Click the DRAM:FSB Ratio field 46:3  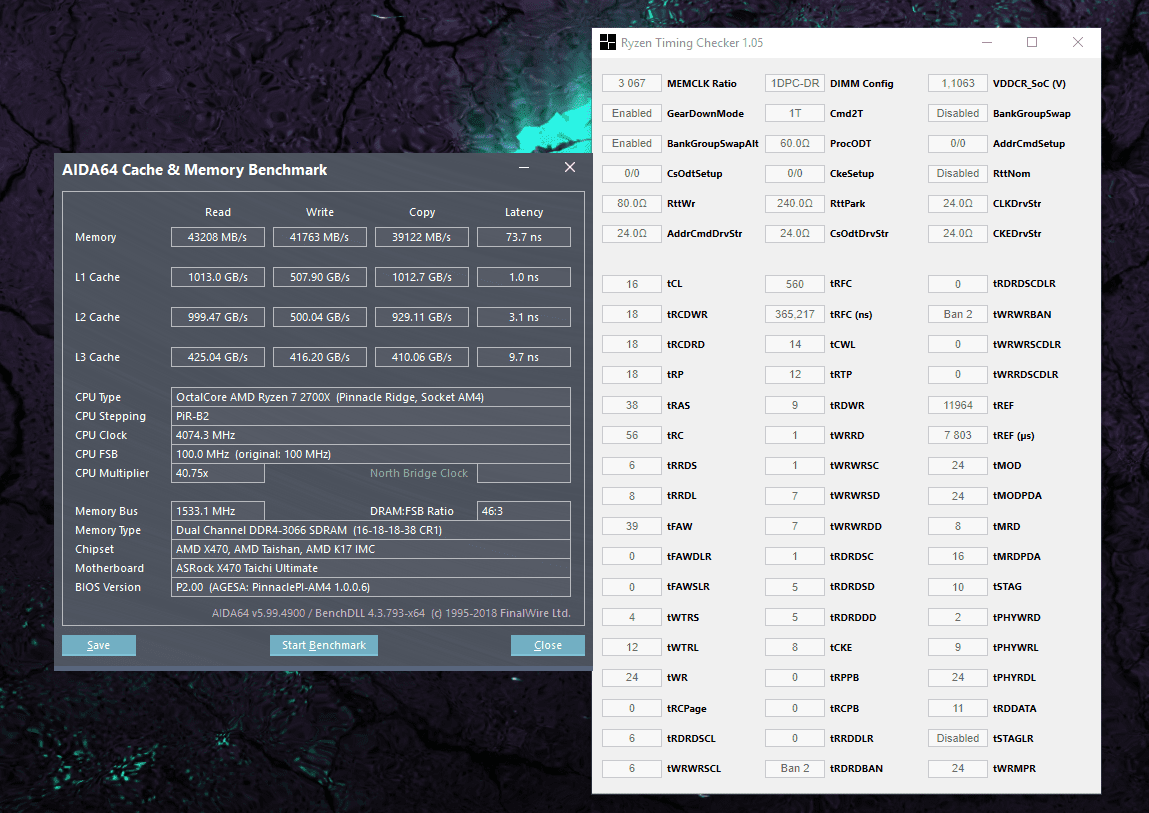(524, 511)
